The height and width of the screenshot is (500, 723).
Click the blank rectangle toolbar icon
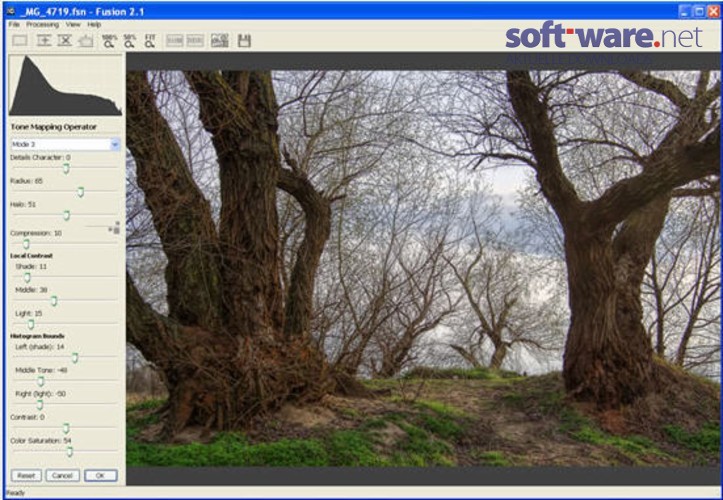point(20,41)
